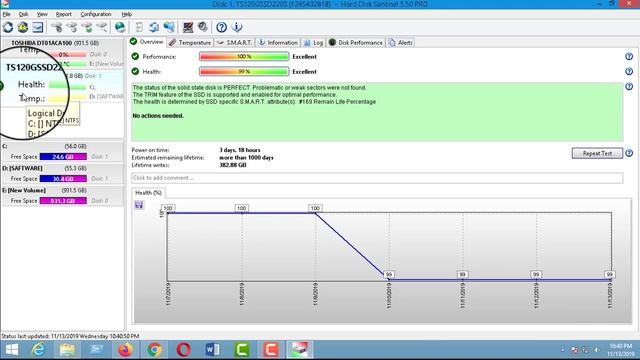Viewport: 640px width, 360px height.
Task: Click help icon beside Health row
Action: pos(629,71)
